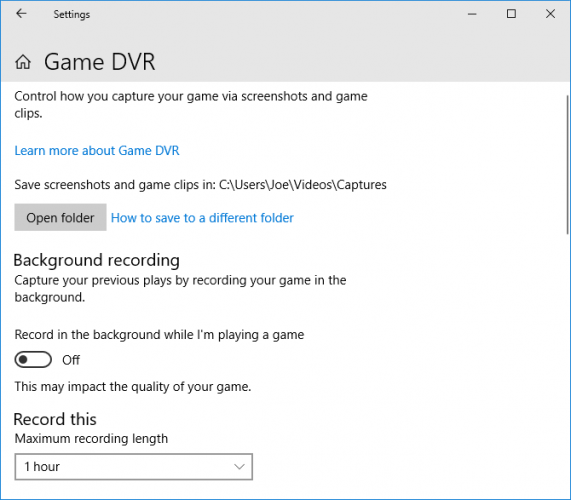Click the text 'This may impact the quality of your game.'
Viewport: 571px width, 500px height.
133,386
